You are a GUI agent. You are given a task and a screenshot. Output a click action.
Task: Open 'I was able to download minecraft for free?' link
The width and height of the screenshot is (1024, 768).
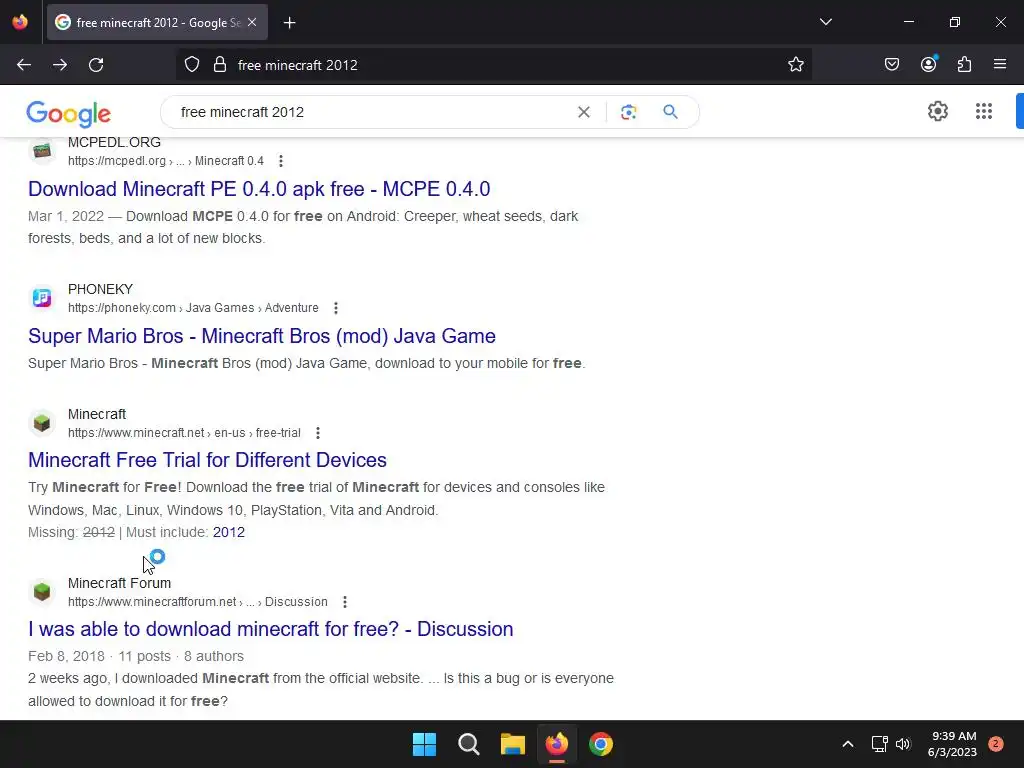(270, 629)
